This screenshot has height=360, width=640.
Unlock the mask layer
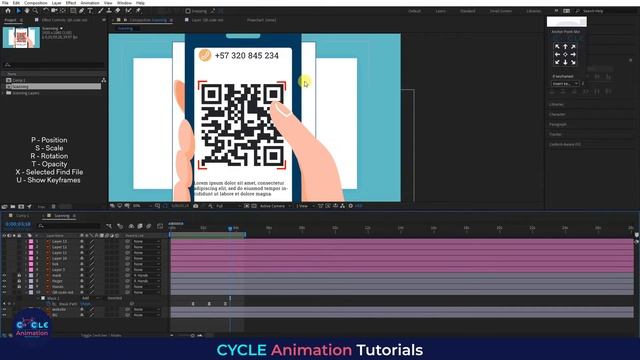tap(19, 276)
